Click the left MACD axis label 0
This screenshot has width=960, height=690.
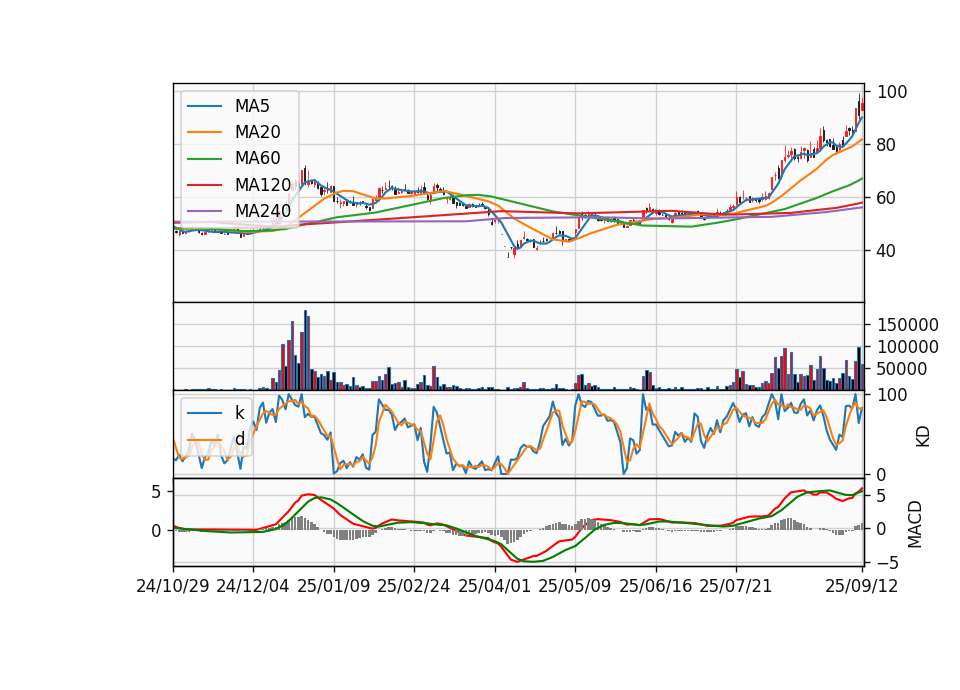pos(157,531)
